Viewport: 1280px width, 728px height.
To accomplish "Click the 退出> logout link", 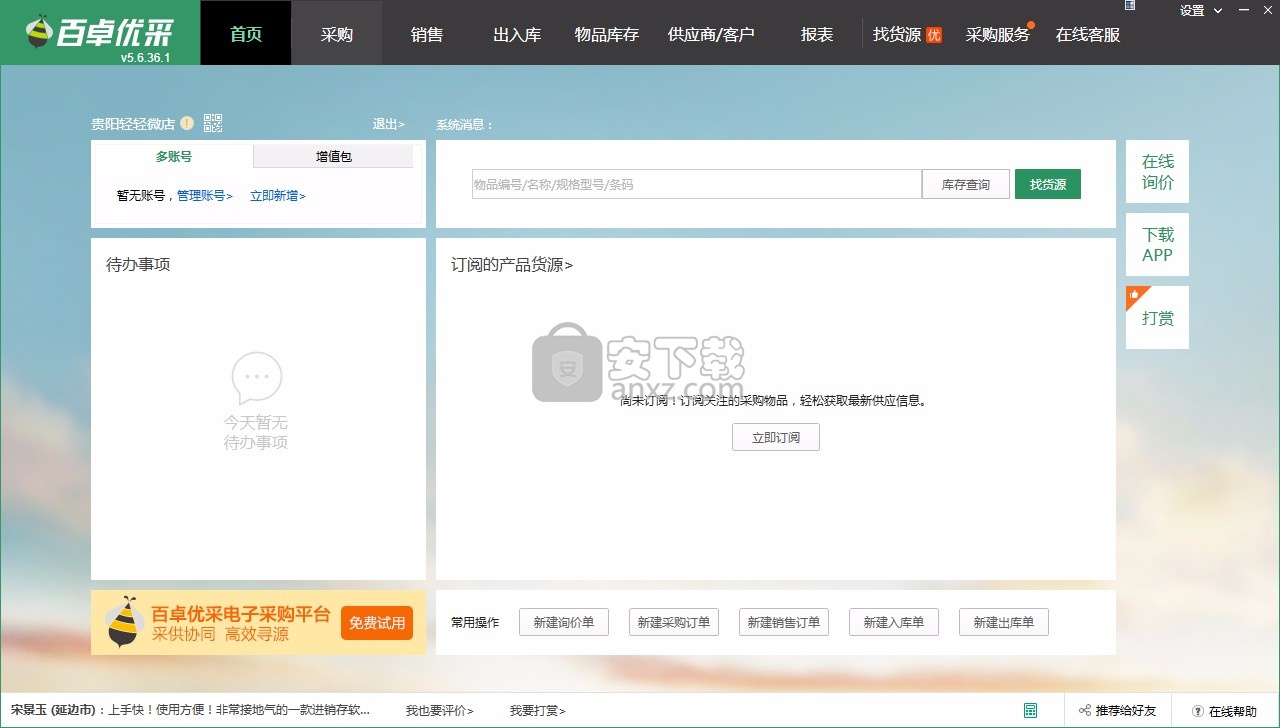I will pos(389,124).
